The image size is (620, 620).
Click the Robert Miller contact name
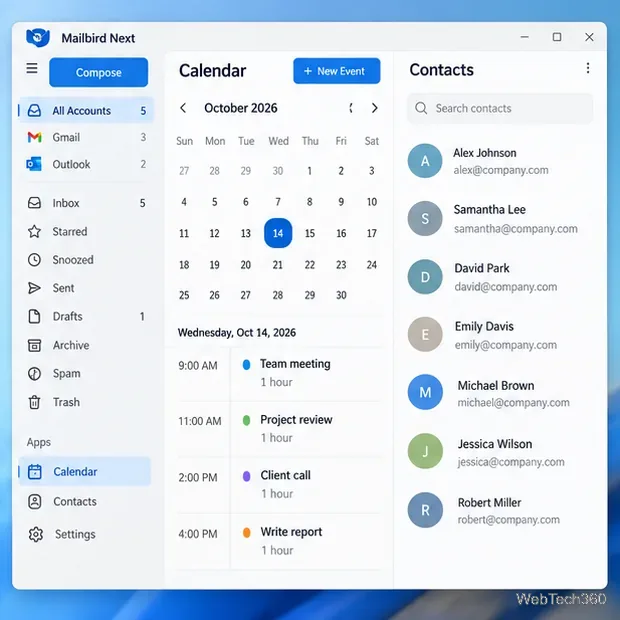489,503
